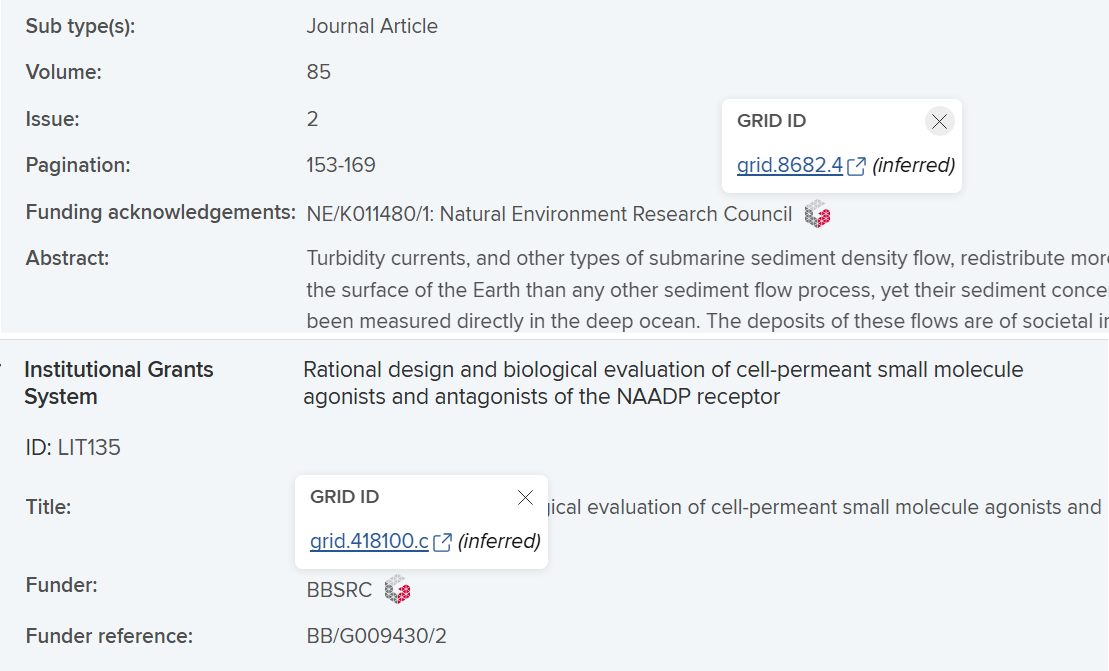The height and width of the screenshot is (671, 1109).
Task: Click external-link icon beside grid.418100.c
Action: click(442, 542)
